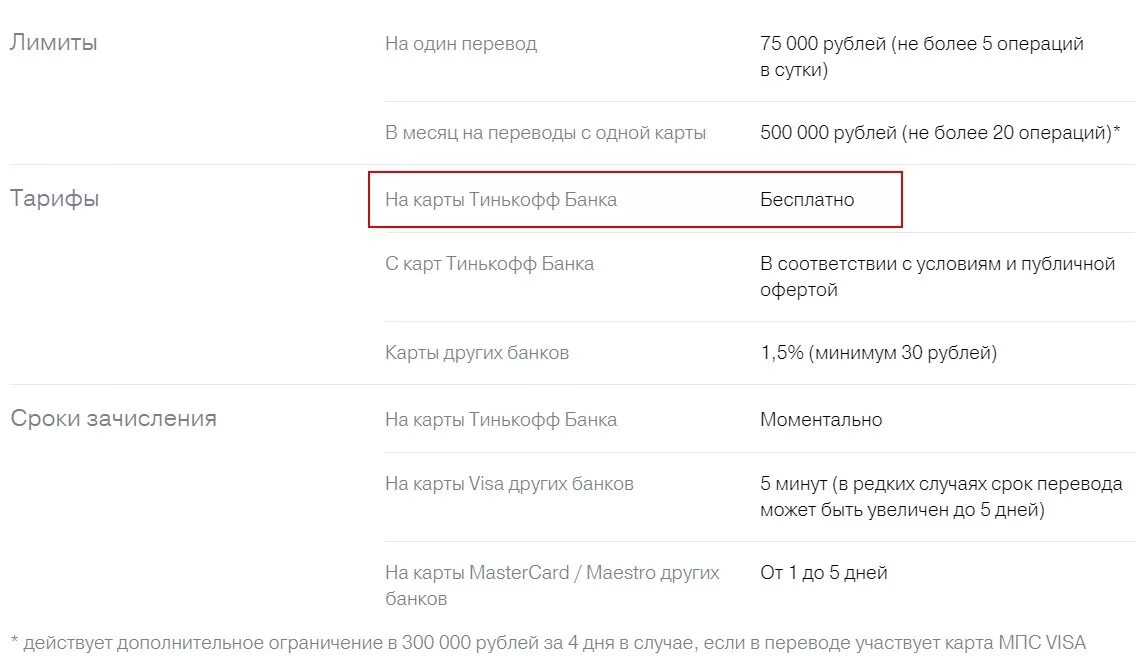Click the "Бесплатно" tariff value

pos(807,200)
